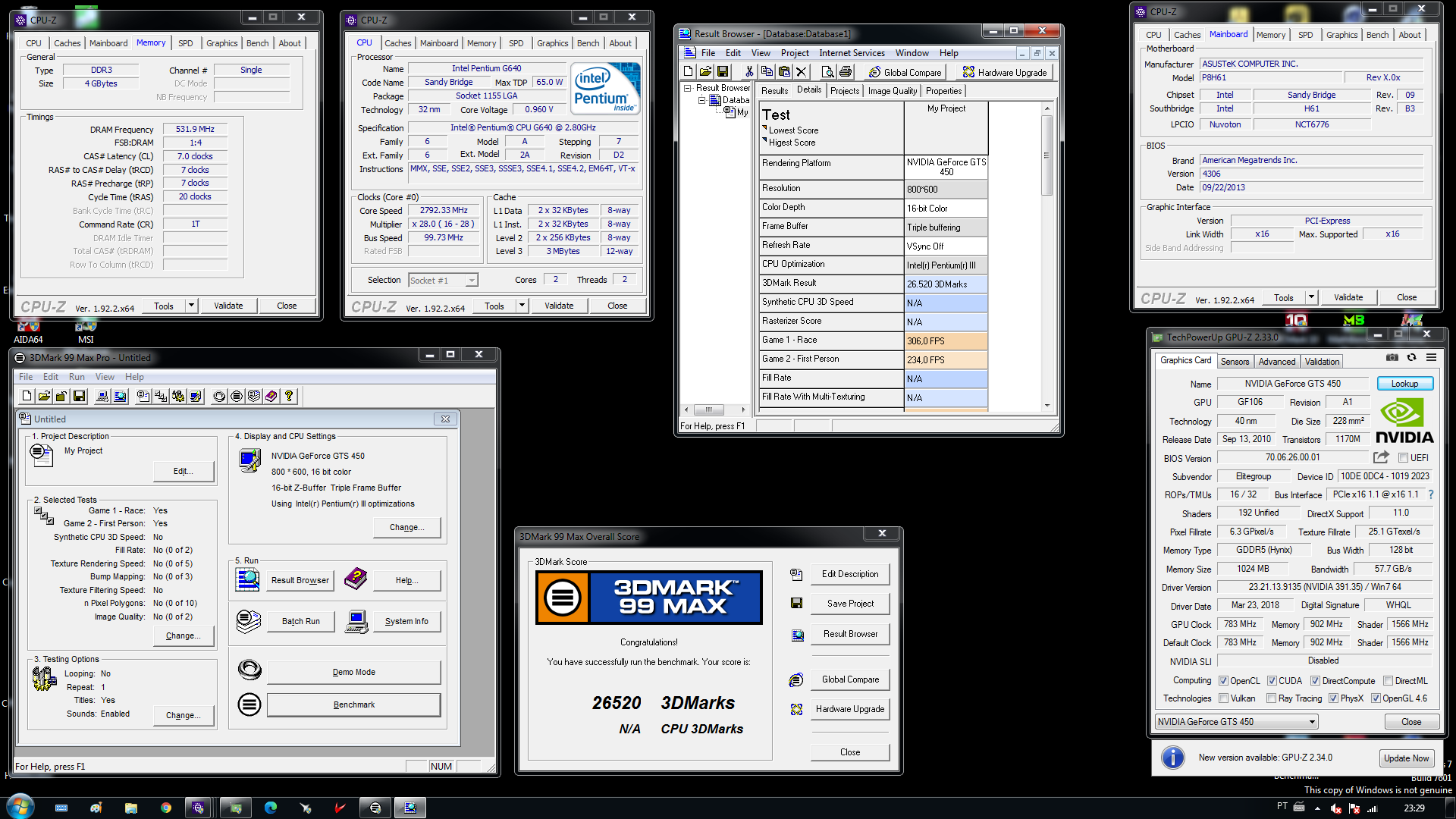Screen dimensions: 1456x819
Task: Click the scroll down arrow in Result Browser details
Action: [1046, 406]
